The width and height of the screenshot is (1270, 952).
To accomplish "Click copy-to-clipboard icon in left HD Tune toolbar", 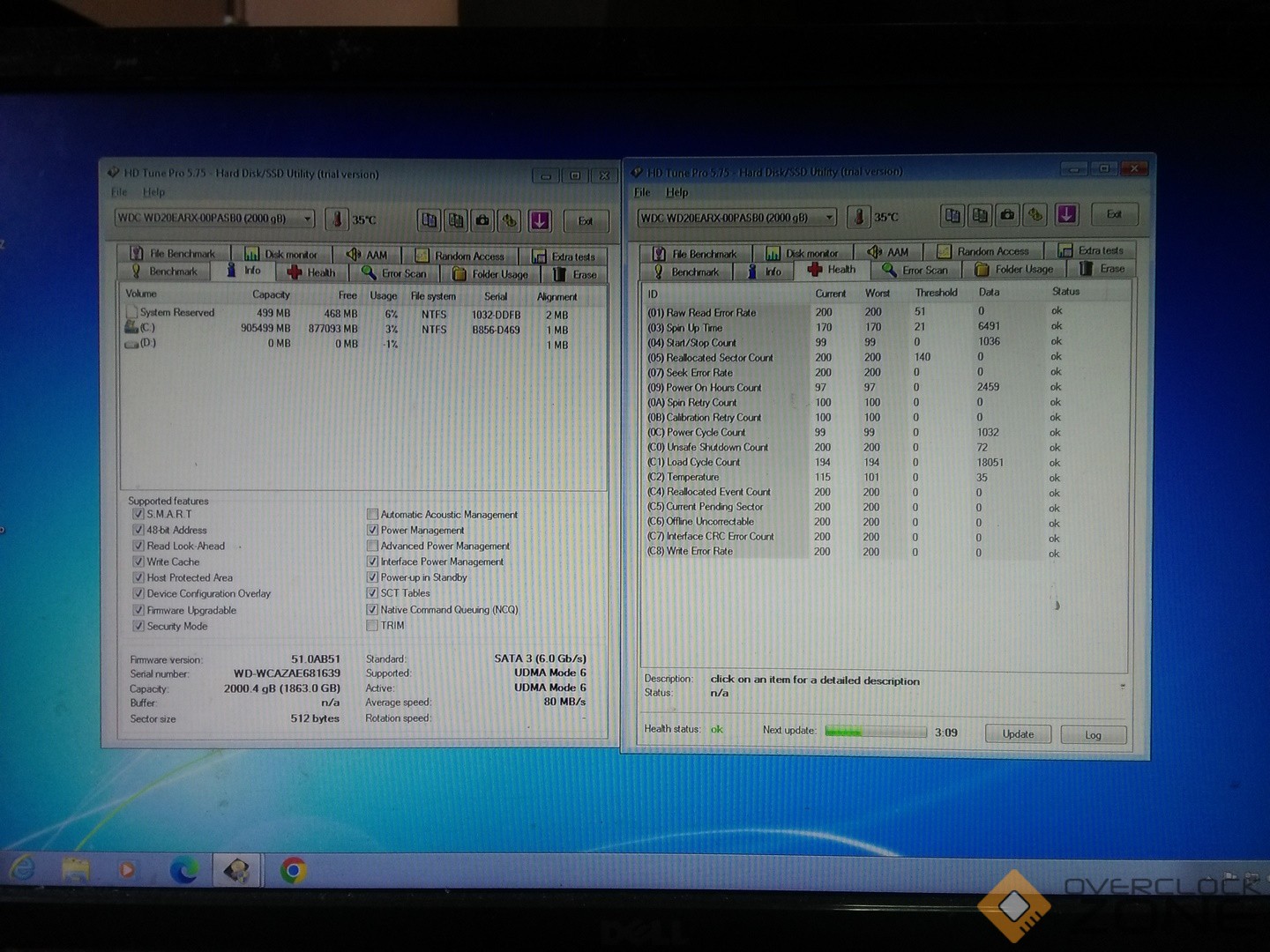I will pyautogui.click(x=429, y=220).
